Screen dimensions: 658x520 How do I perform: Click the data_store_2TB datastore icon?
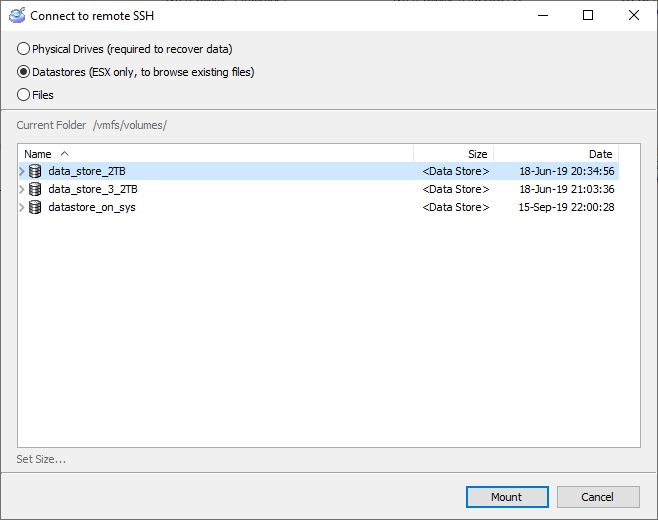click(35, 171)
